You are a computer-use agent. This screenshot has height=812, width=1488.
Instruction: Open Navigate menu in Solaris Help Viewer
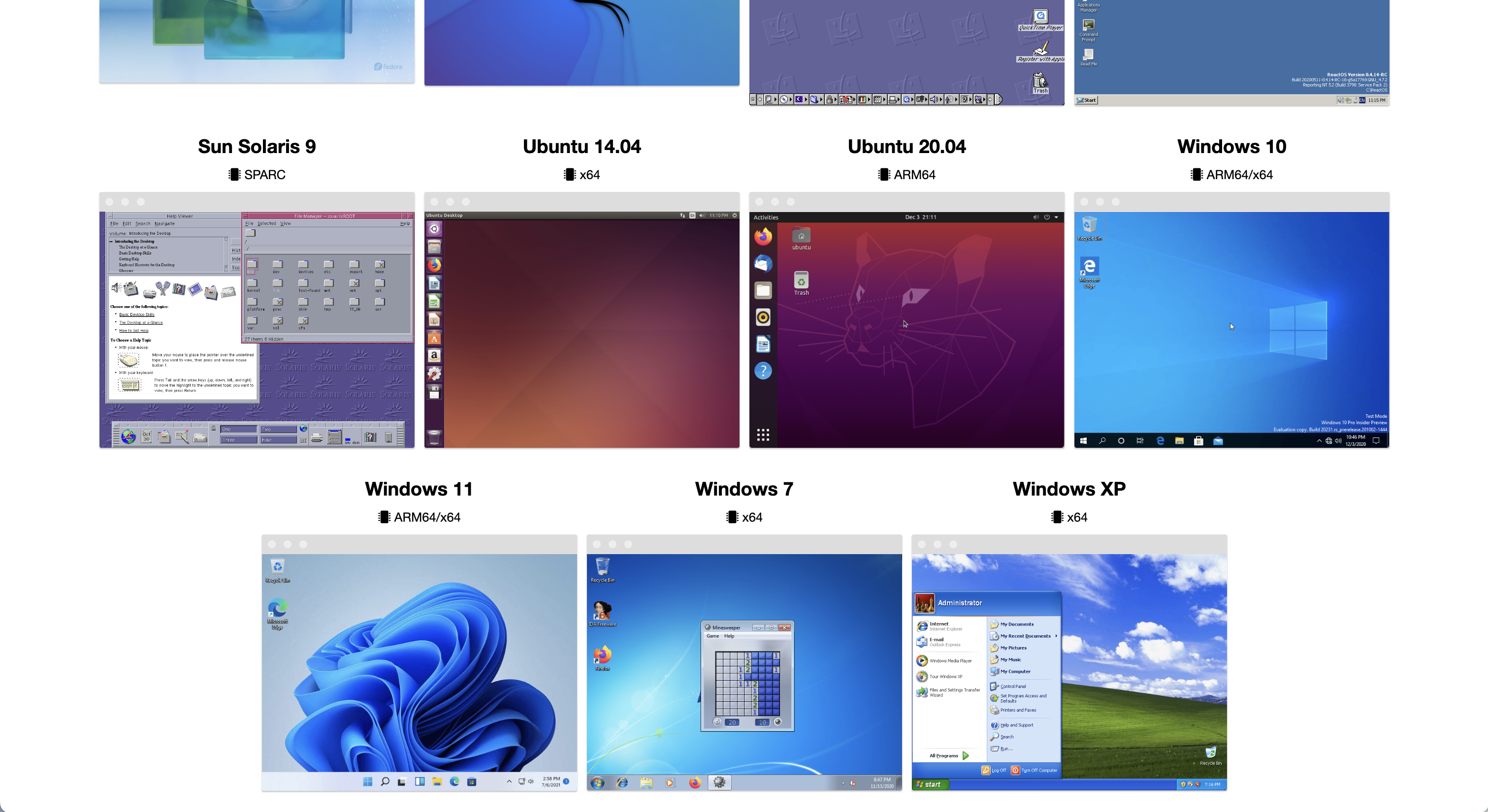[x=164, y=223]
